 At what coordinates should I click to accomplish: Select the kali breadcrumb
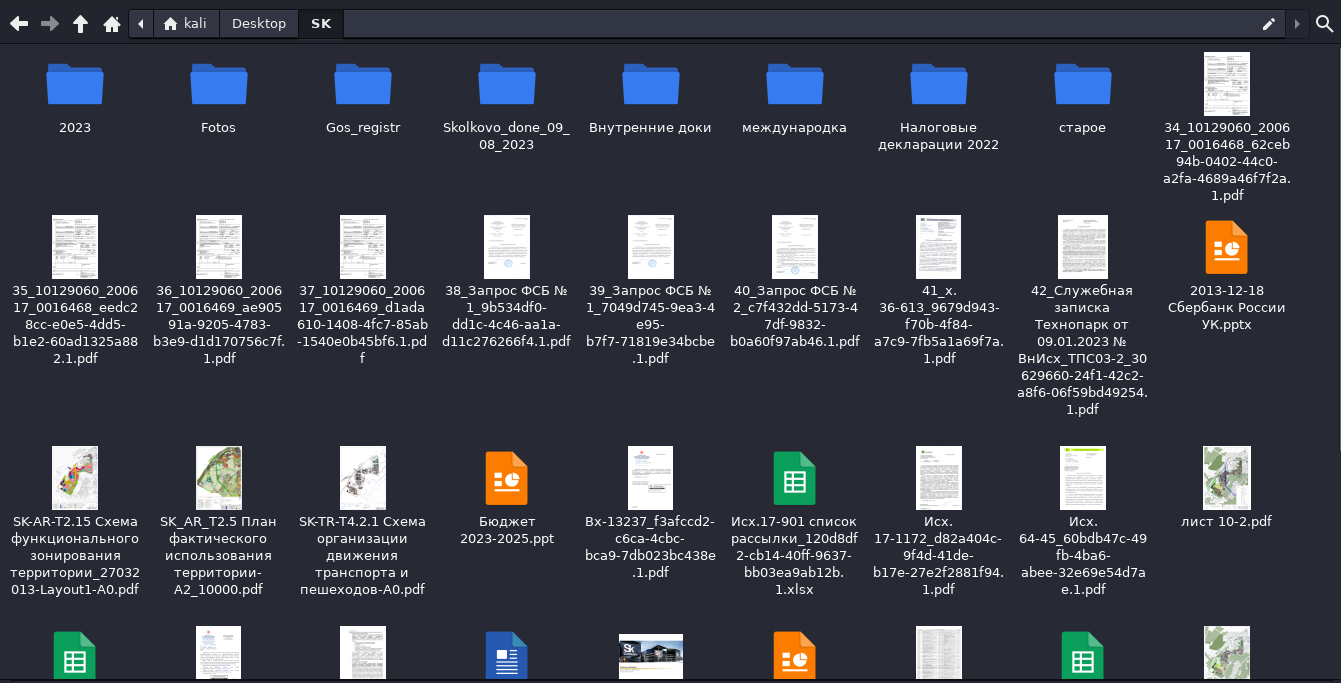(x=185, y=23)
